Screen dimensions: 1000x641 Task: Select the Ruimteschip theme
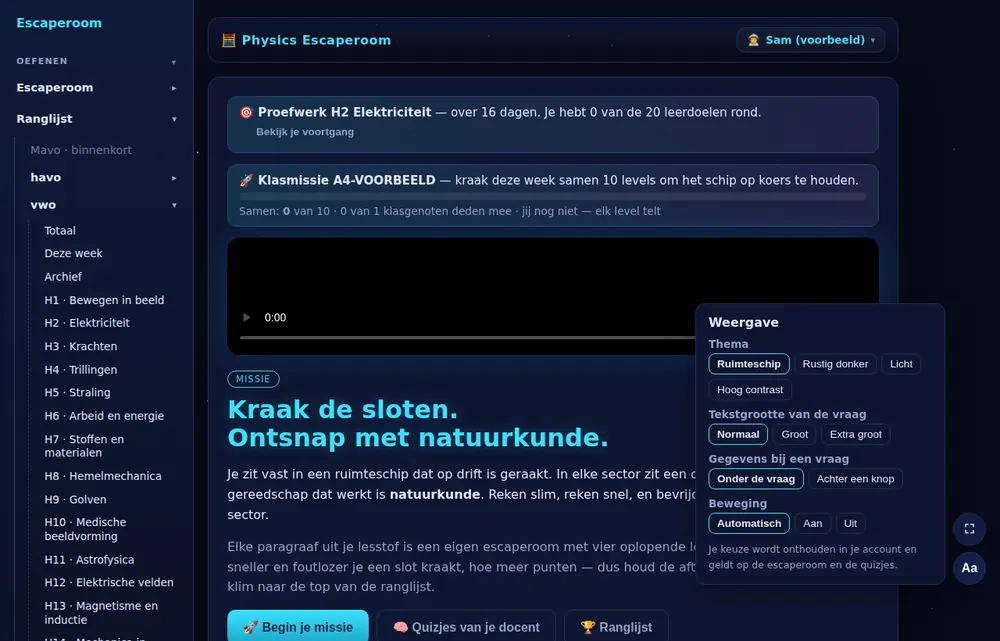749,364
